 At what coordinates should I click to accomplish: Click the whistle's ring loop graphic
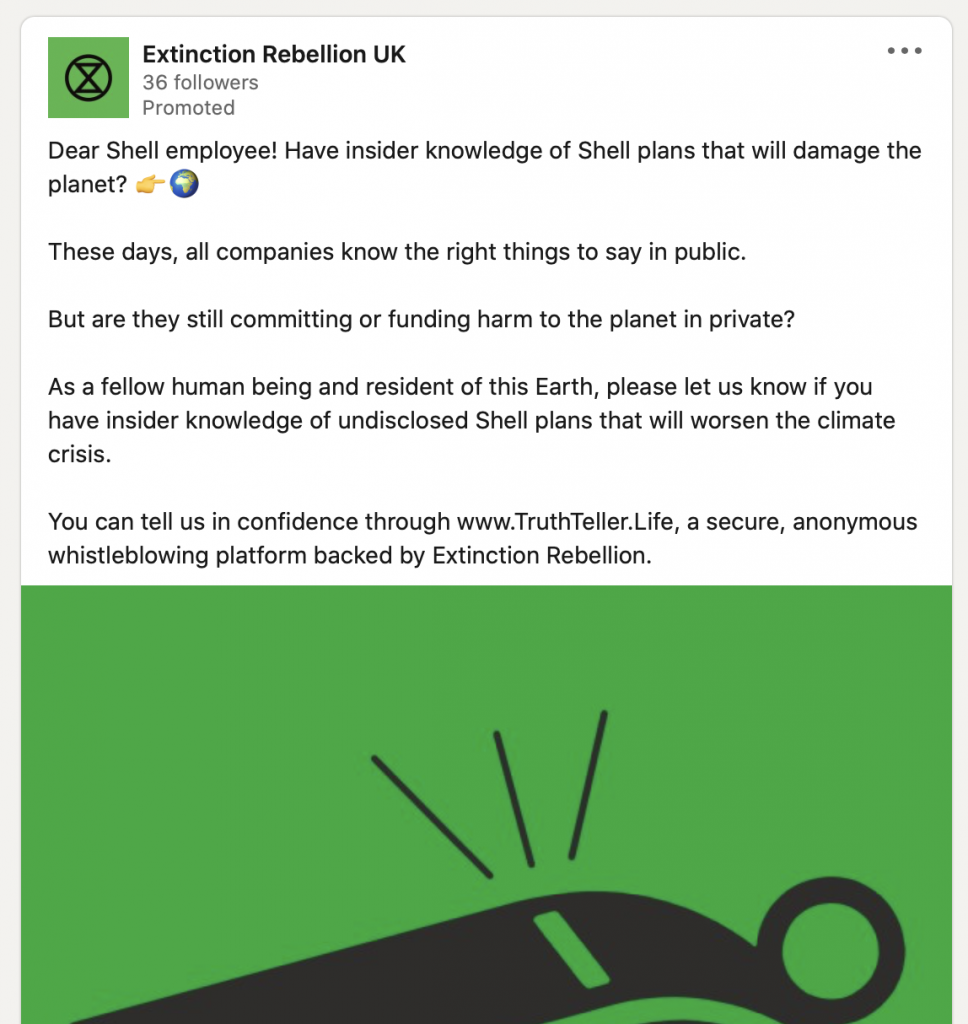point(830,951)
